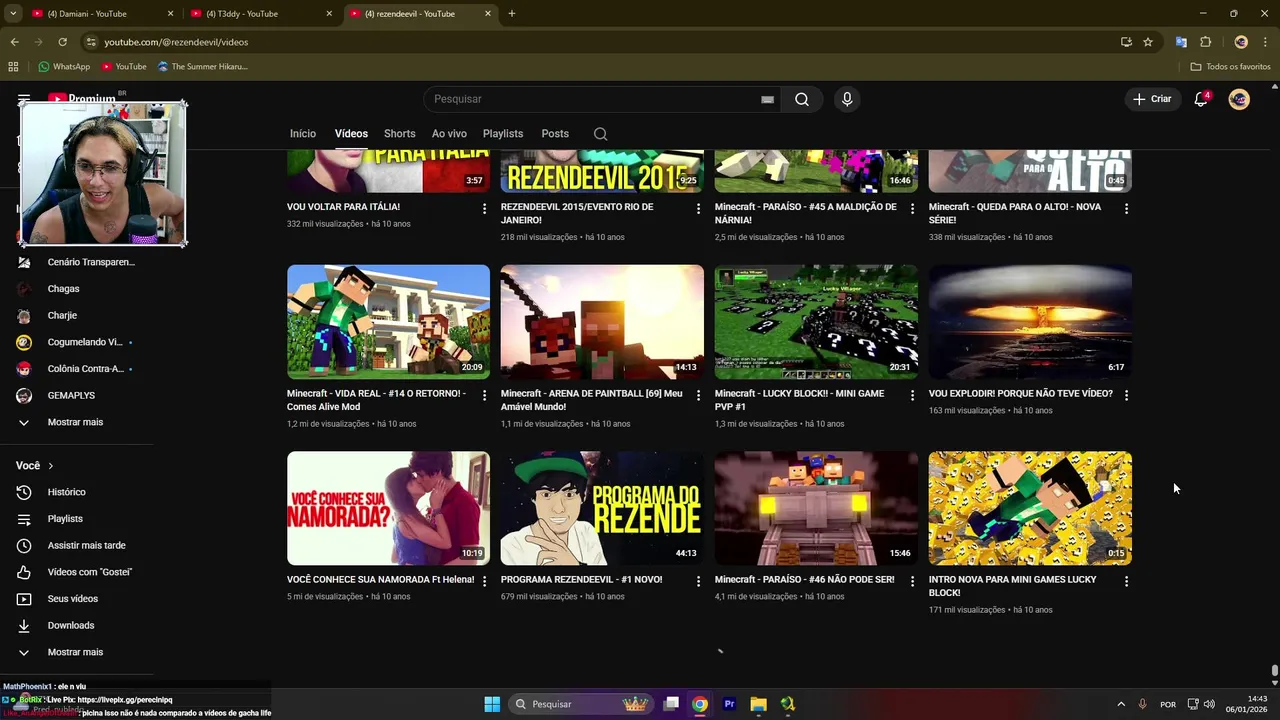
Task: Expand Você section chevron
Action: [x=50, y=466]
